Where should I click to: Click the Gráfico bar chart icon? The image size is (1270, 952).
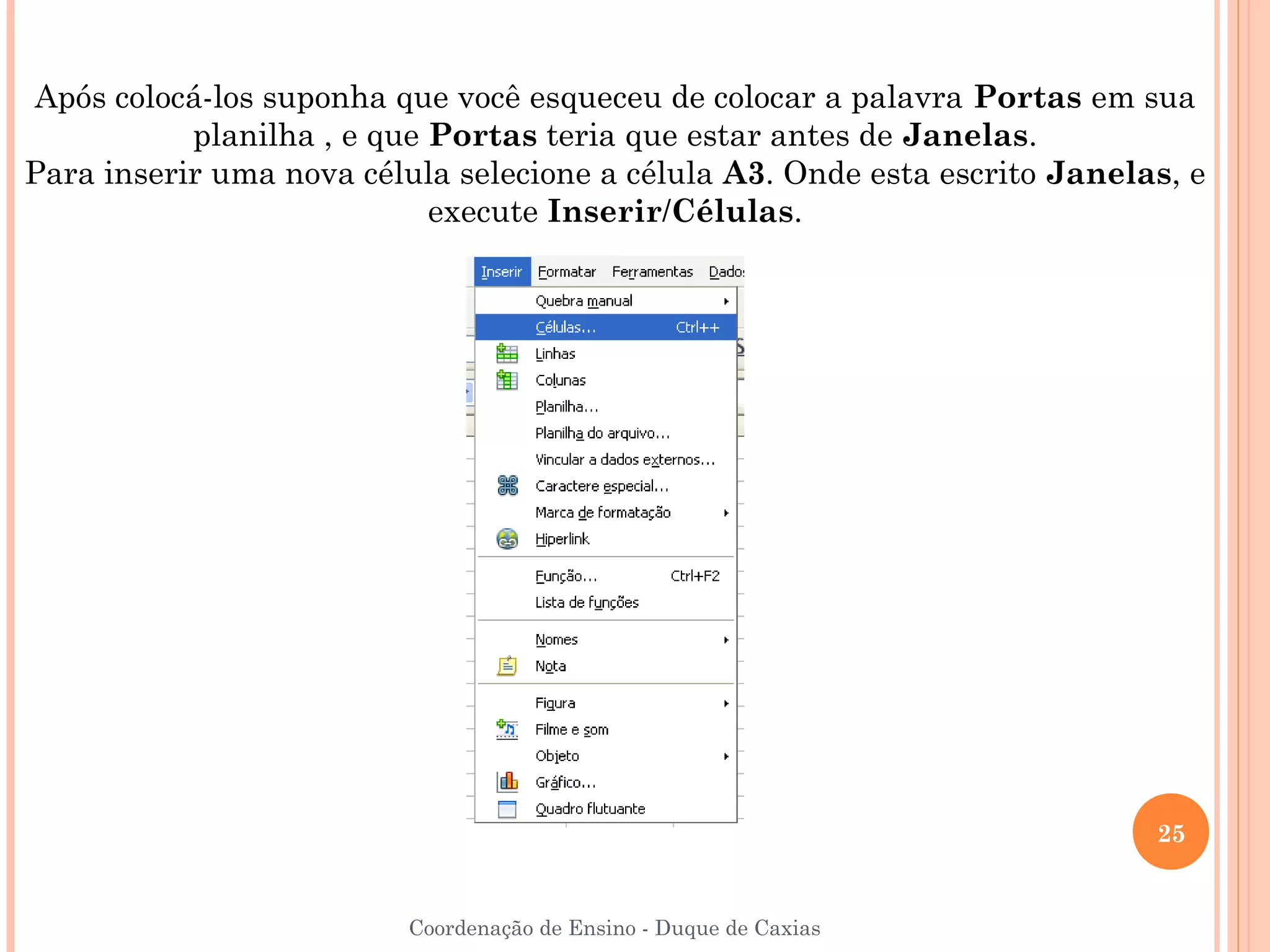point(507,782)
